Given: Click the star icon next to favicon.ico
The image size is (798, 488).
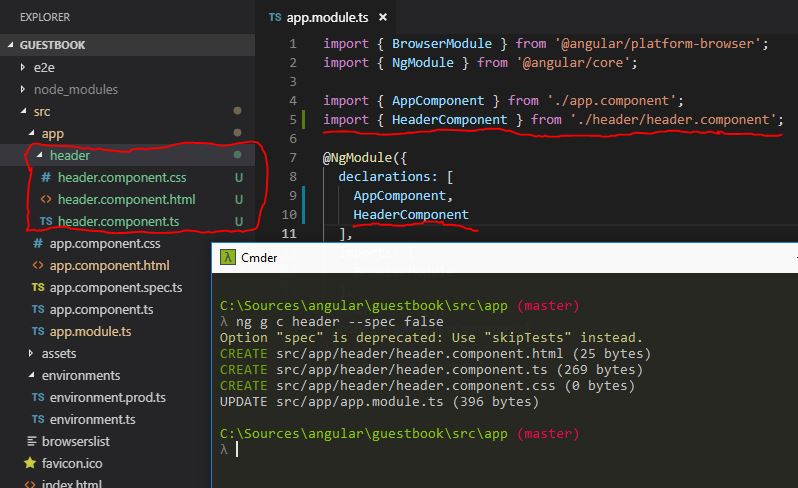Looking at the screenshot, I should 30,463.
